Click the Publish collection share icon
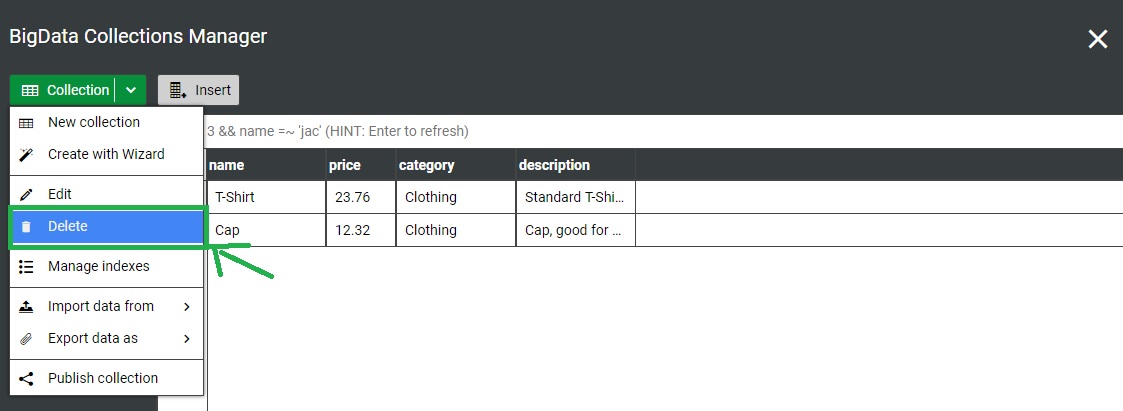The width and height of the screenshot is (1123, 411). [x=27, y=378]
